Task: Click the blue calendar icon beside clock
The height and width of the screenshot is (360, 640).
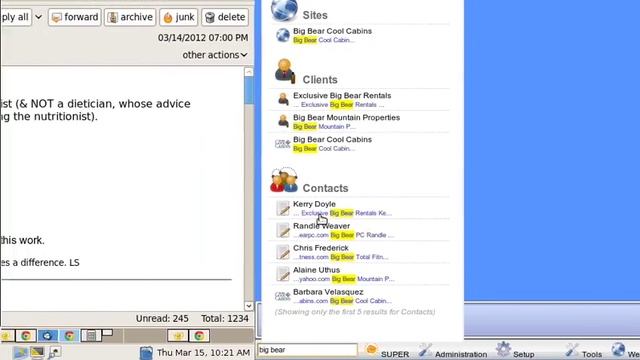Action: [x=146, y=353]
